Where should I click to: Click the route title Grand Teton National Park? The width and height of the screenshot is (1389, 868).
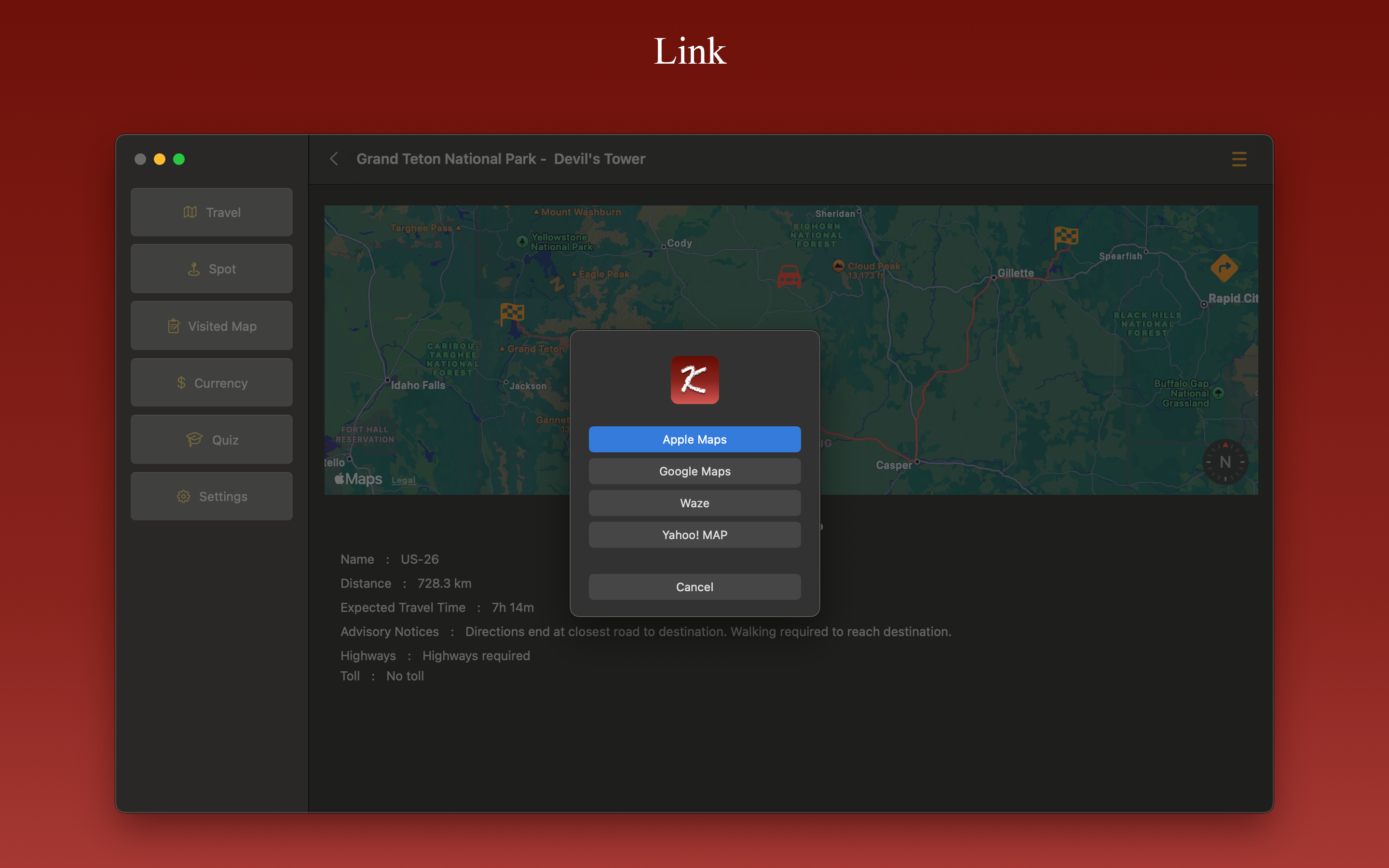click(446, 159)
